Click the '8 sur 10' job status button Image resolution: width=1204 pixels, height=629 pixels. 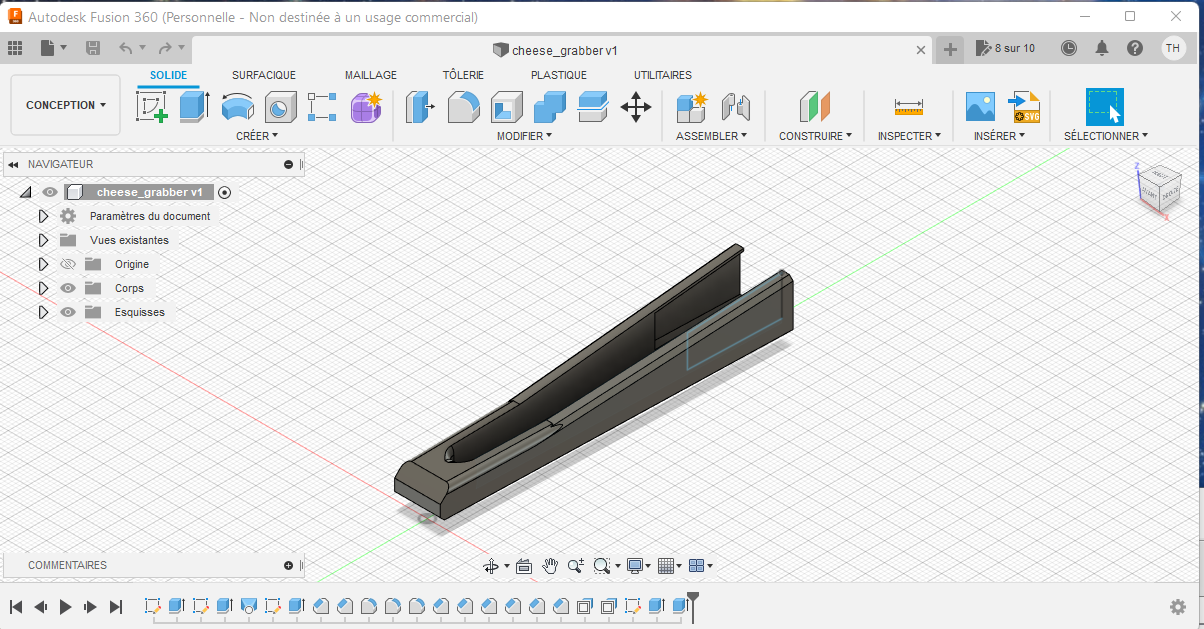click(1006, 48)
